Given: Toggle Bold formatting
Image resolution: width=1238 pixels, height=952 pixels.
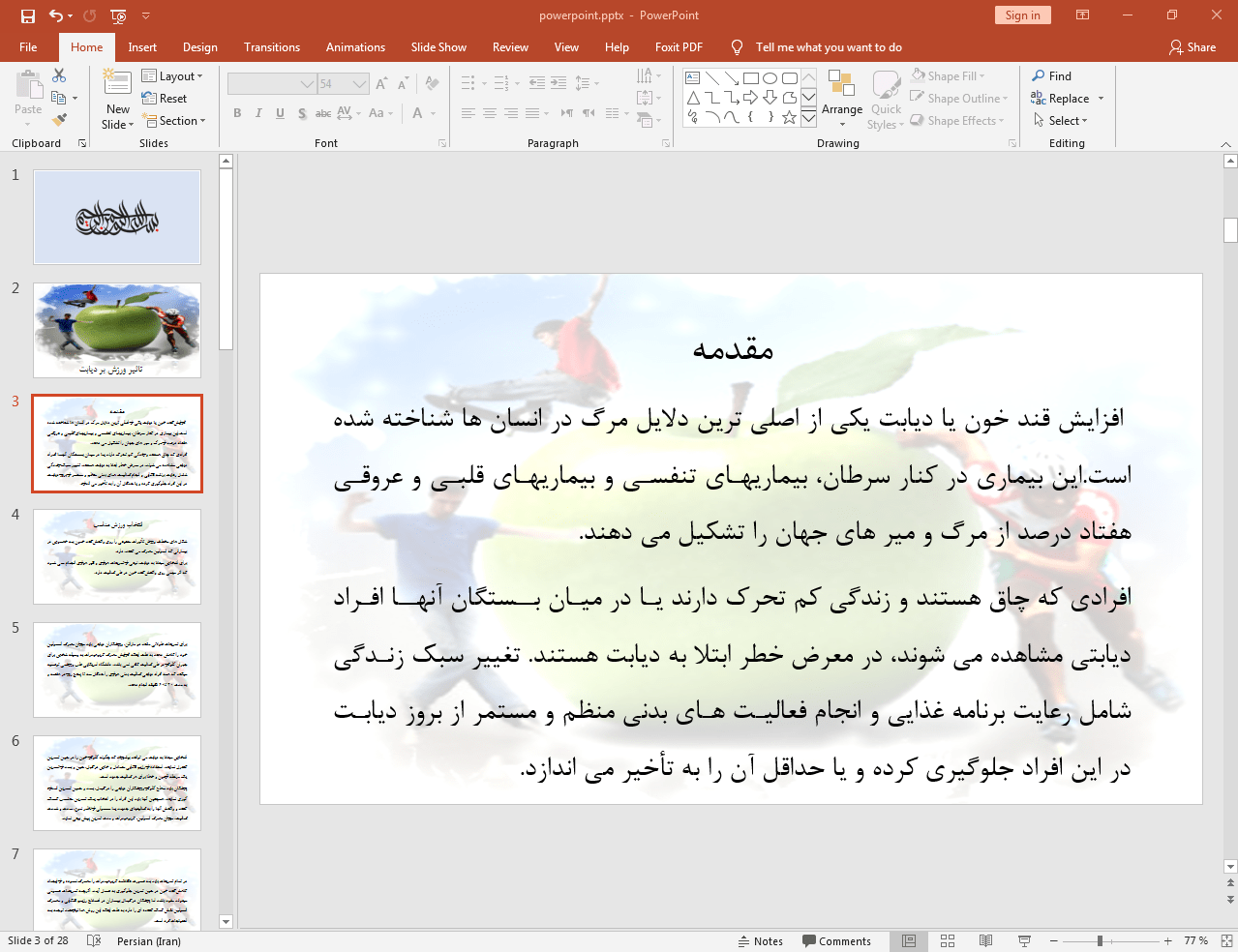Looking at the screenshot, I should point(237,113).
